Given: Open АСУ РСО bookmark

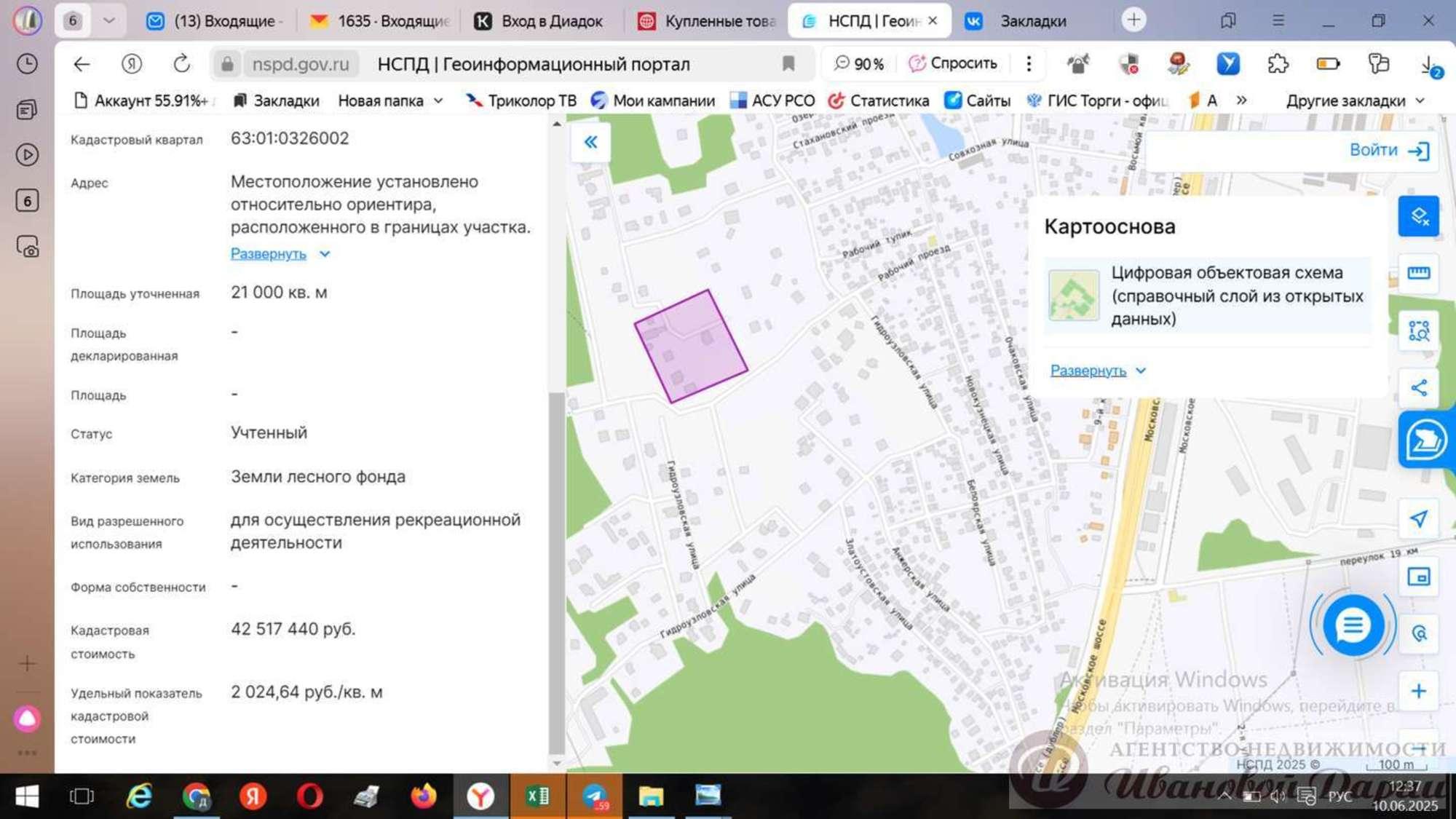Looking at the screenshot, I should coord(772,100).
